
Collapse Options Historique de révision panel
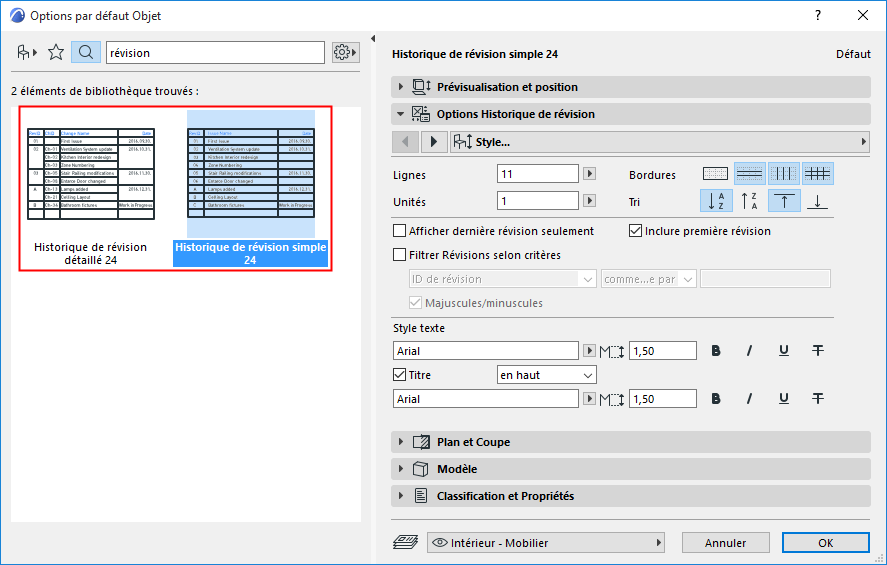631,114
